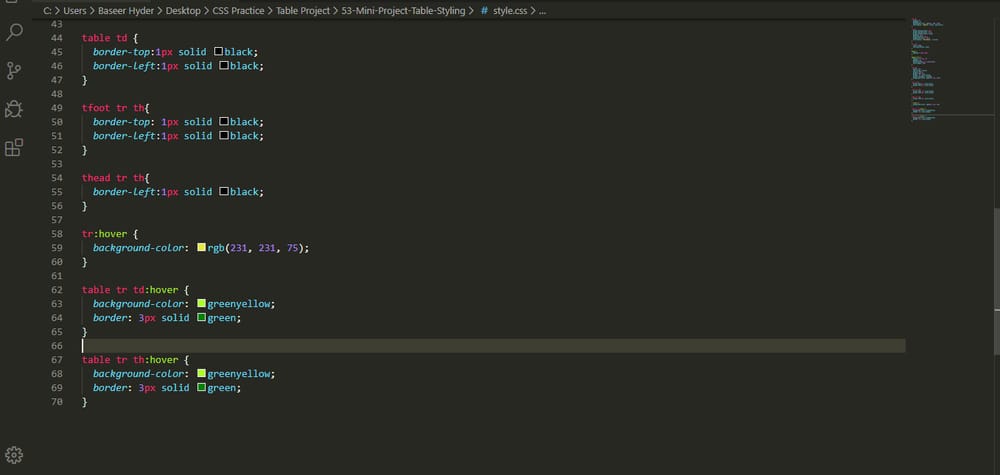This screenshot has height=475, width=1000.
Task: Click the black color swatch on line 45
Action: [x=219, y=52]
